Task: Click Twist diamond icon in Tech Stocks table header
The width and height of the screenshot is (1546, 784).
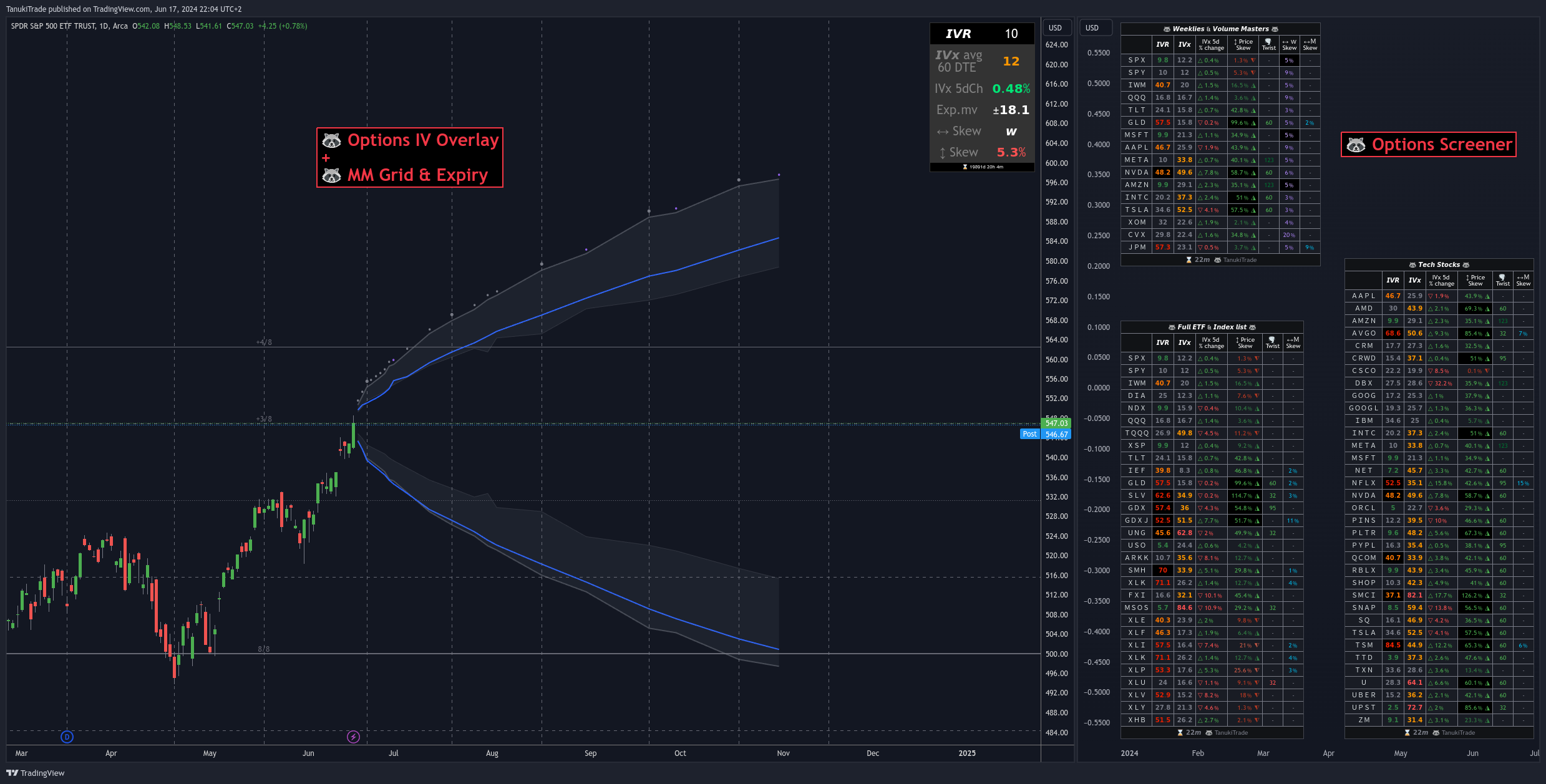Action: point(1502,278)
